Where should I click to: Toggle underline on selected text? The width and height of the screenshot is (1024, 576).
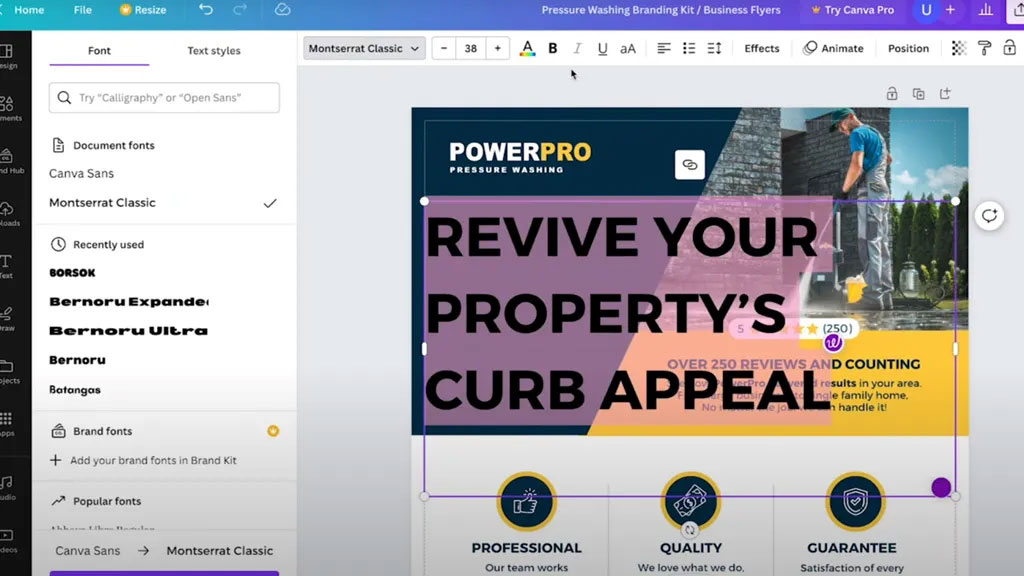[x=602, y=48]
